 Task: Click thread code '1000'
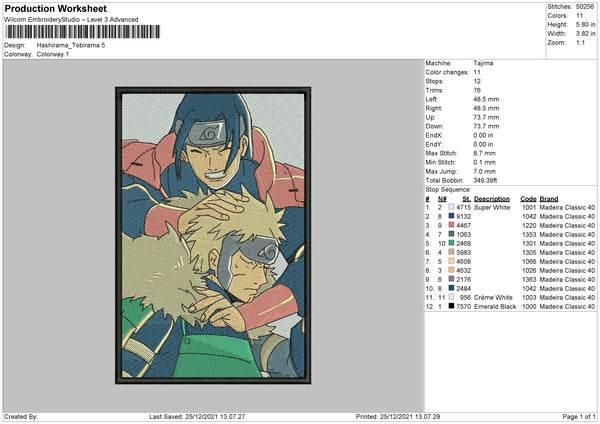click(x=529, y=307)
